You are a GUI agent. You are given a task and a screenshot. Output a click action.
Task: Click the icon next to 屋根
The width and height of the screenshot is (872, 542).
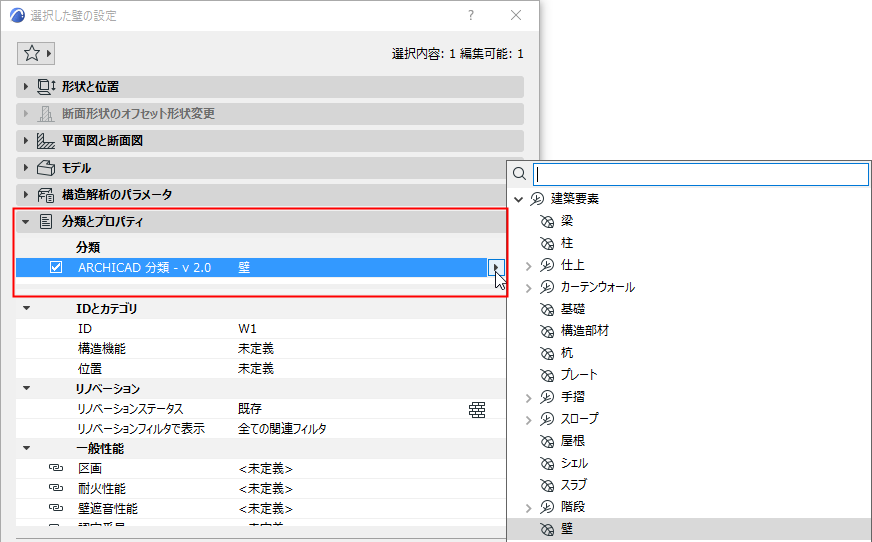click(x=547, y=441)
